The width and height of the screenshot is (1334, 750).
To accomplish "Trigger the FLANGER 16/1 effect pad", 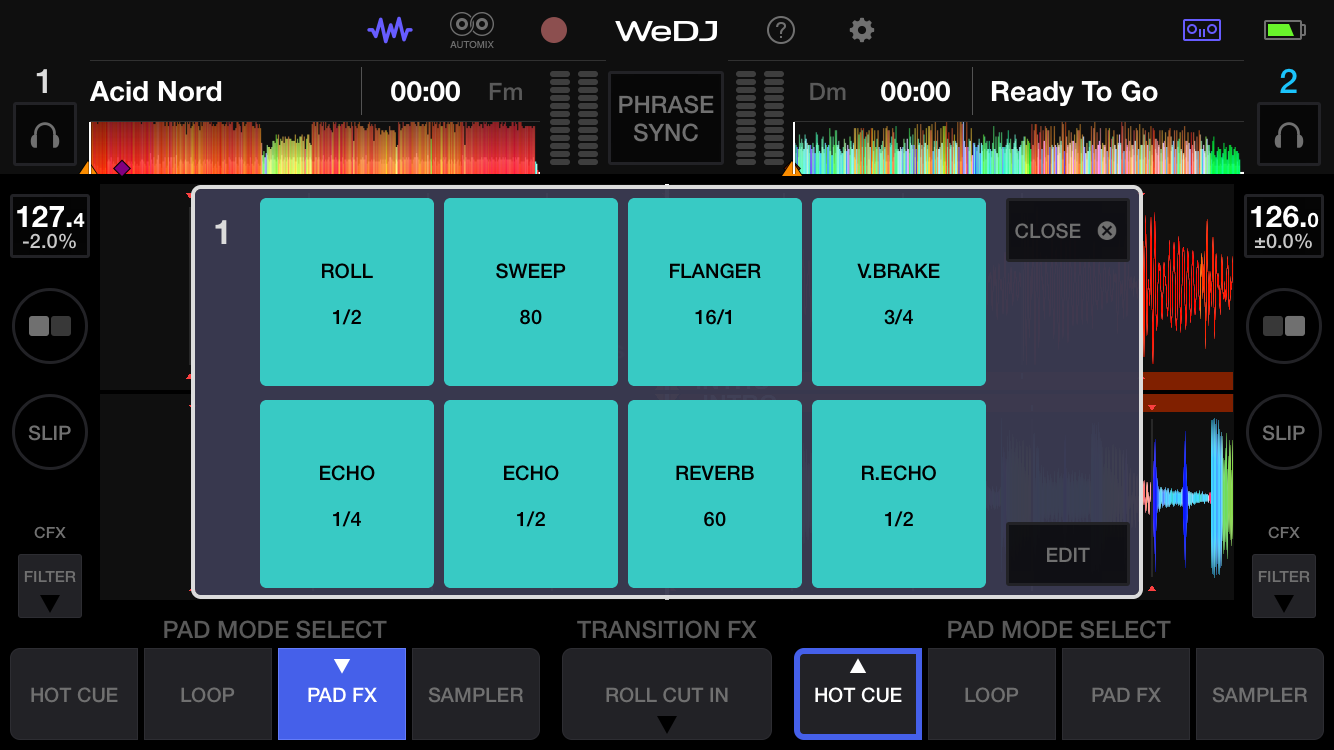I will click(714, 292).
